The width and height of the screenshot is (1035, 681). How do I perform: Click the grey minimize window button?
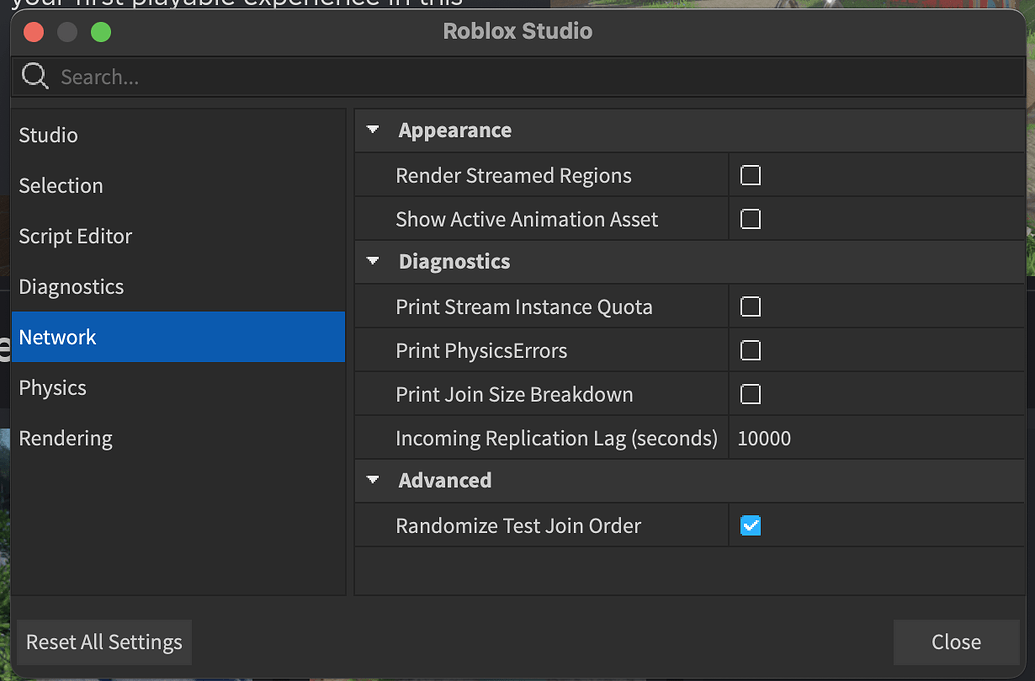[x=67, y=32]
